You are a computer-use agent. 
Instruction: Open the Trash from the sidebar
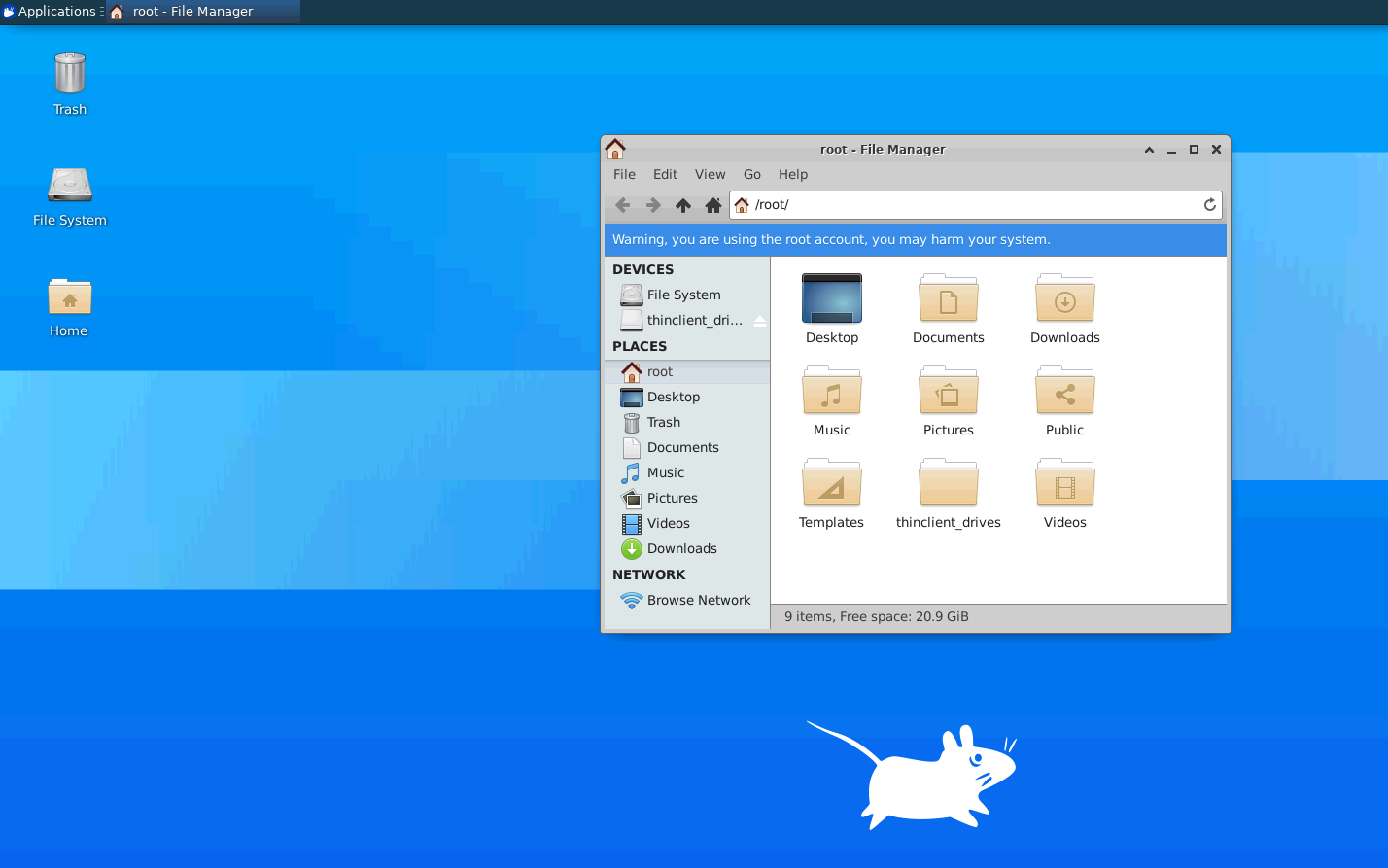pyautogui.click(x=662, y=422)
